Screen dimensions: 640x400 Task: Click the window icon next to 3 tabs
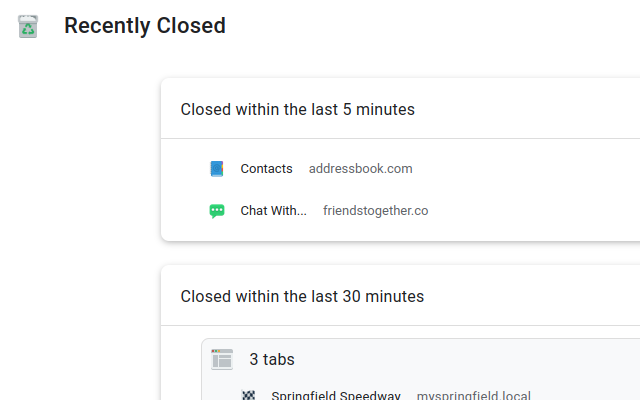[222, 359]
